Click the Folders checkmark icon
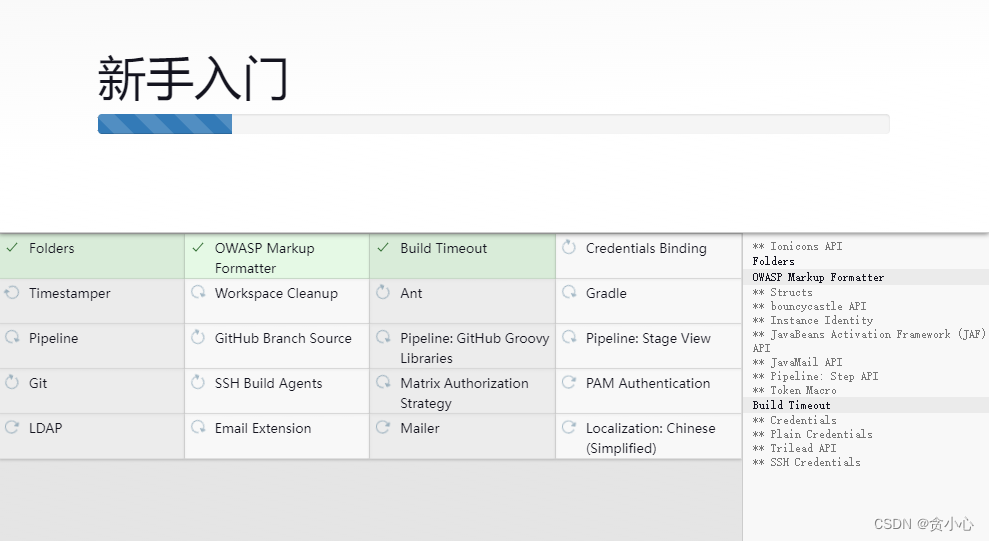Image resolution: width=989 pixels, height=541 pixels. pos(12,248)
